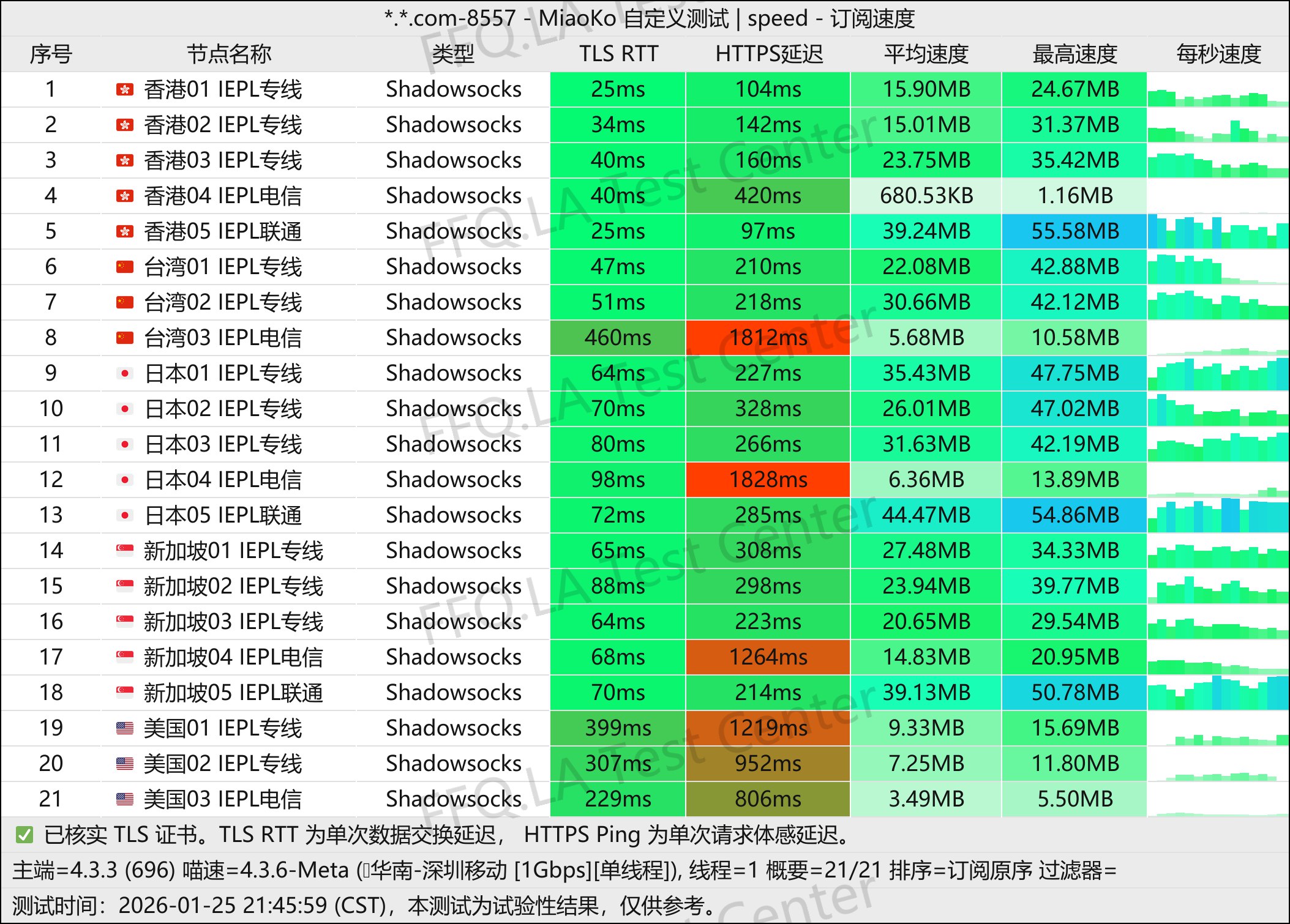Select node name 新加坡02 IEPL专线
This screenshot has width=1290, height=924.
click(x=233, y=586)
